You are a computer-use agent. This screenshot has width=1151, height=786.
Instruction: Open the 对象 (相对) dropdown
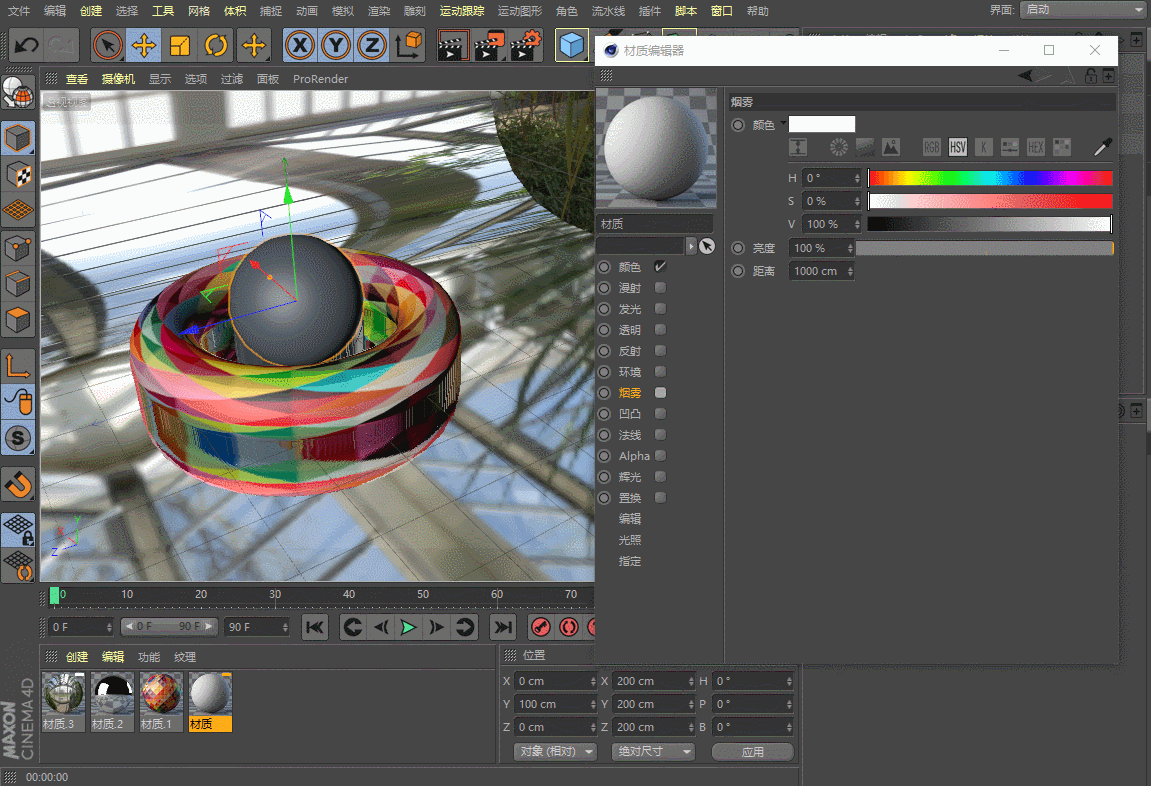click(x=555, y=751)
